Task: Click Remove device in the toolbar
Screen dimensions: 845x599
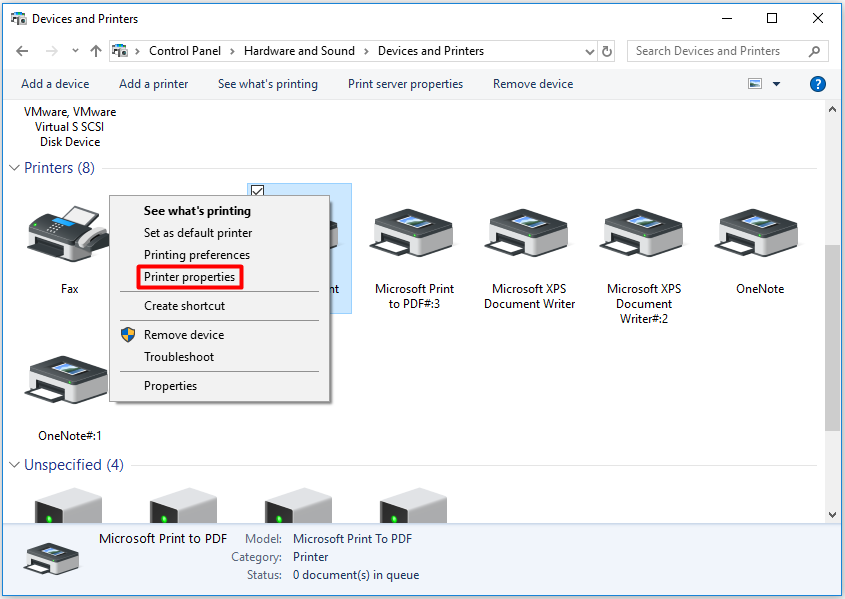Action: point(533,84)
